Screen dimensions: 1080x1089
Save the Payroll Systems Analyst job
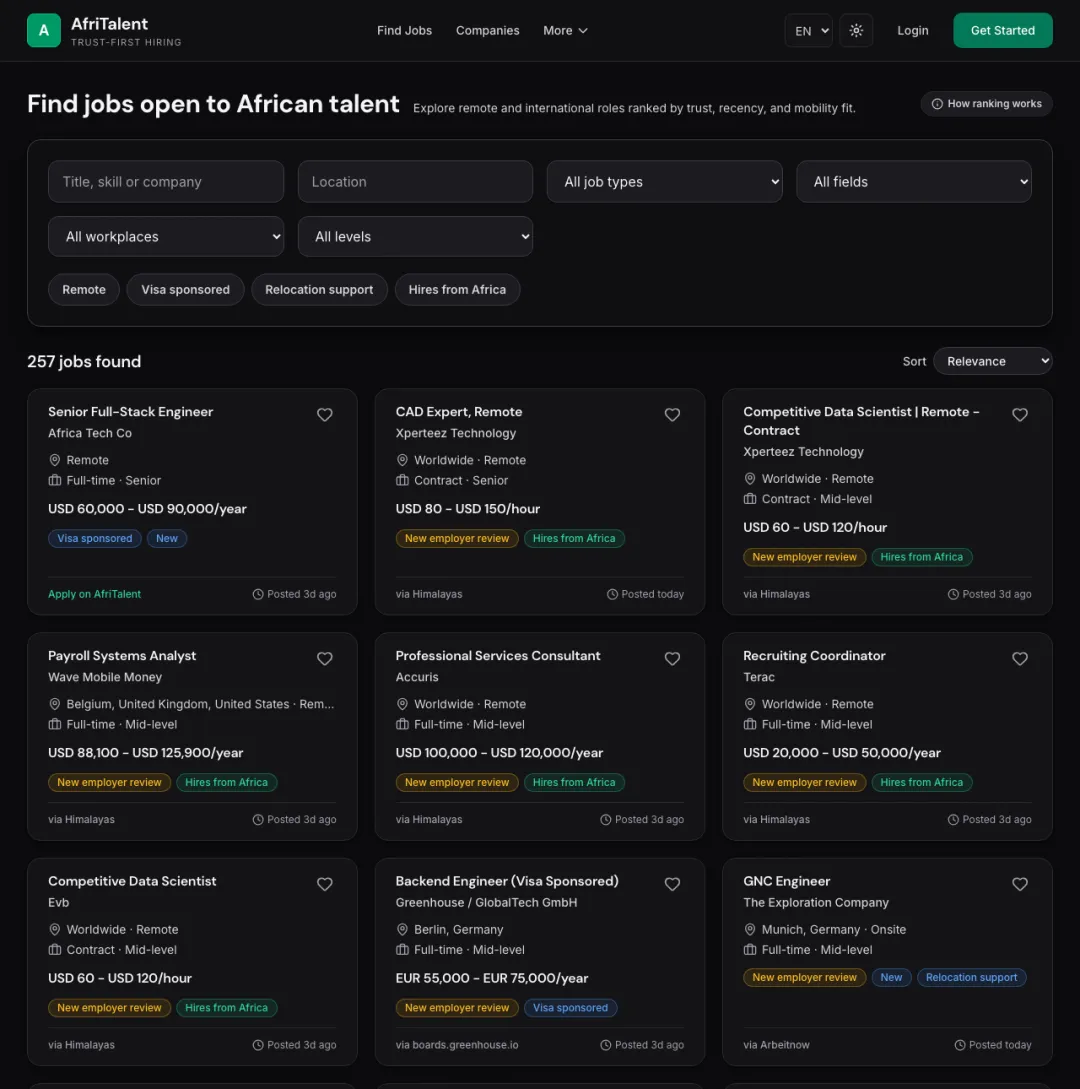pos(324,658)
